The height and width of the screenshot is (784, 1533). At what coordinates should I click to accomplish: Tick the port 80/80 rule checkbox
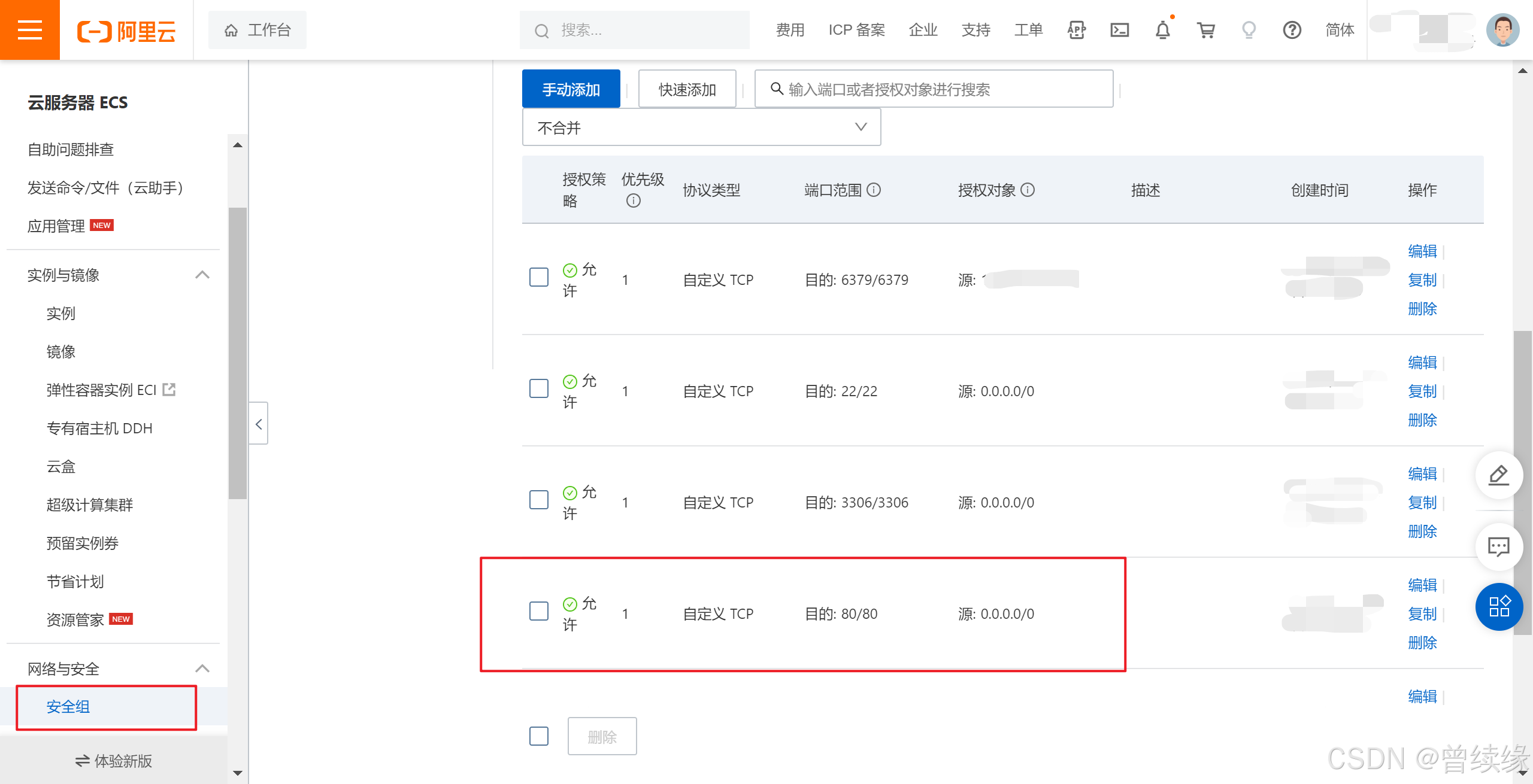pyautogui.click(x=538, y=611)
